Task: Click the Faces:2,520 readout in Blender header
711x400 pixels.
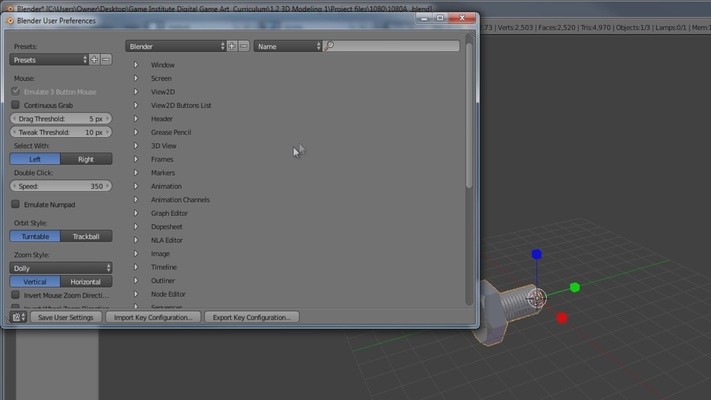Action: [x=556, y=28]
